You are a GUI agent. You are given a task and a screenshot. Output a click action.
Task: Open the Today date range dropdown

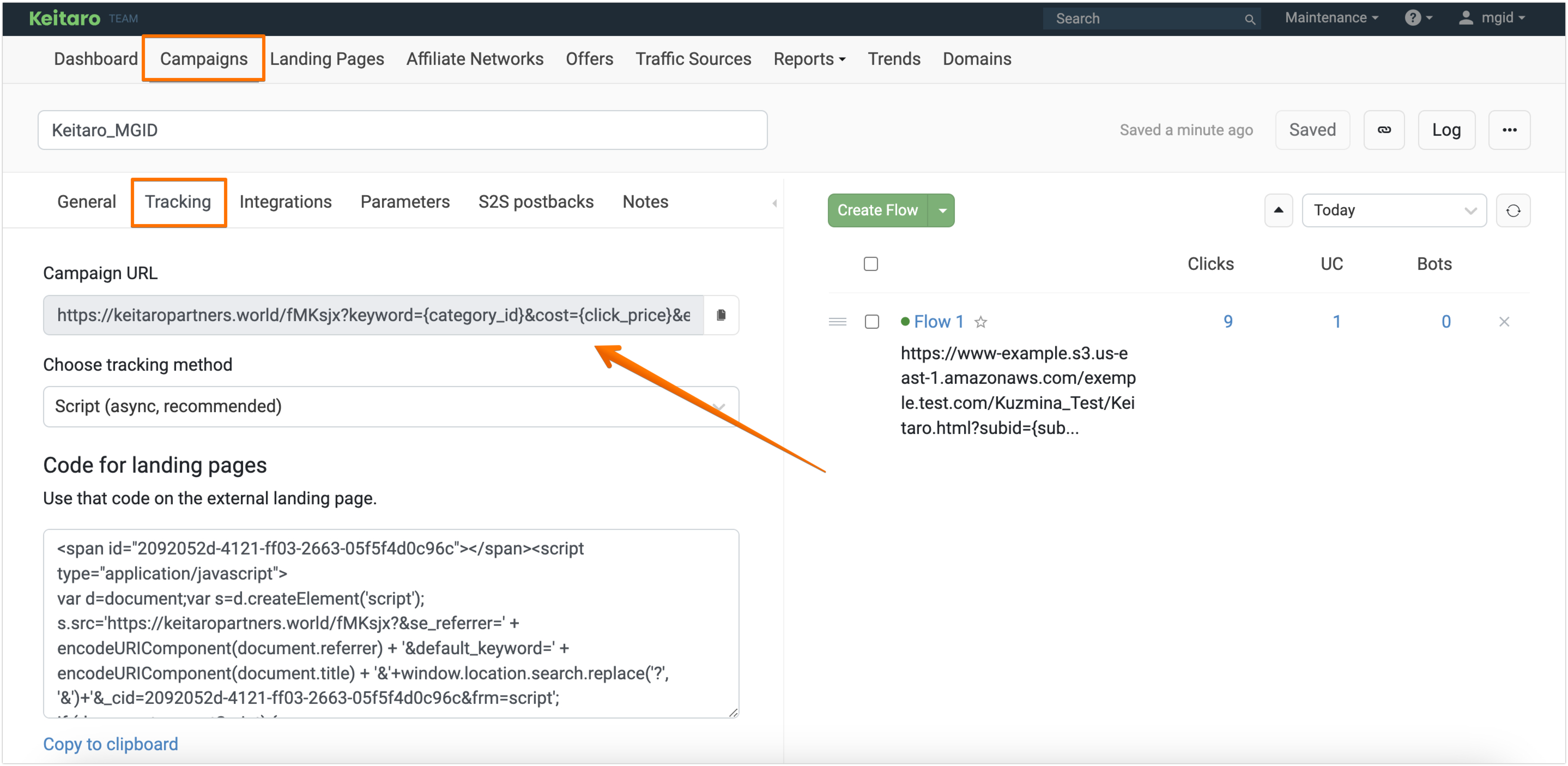(1393, 211)
